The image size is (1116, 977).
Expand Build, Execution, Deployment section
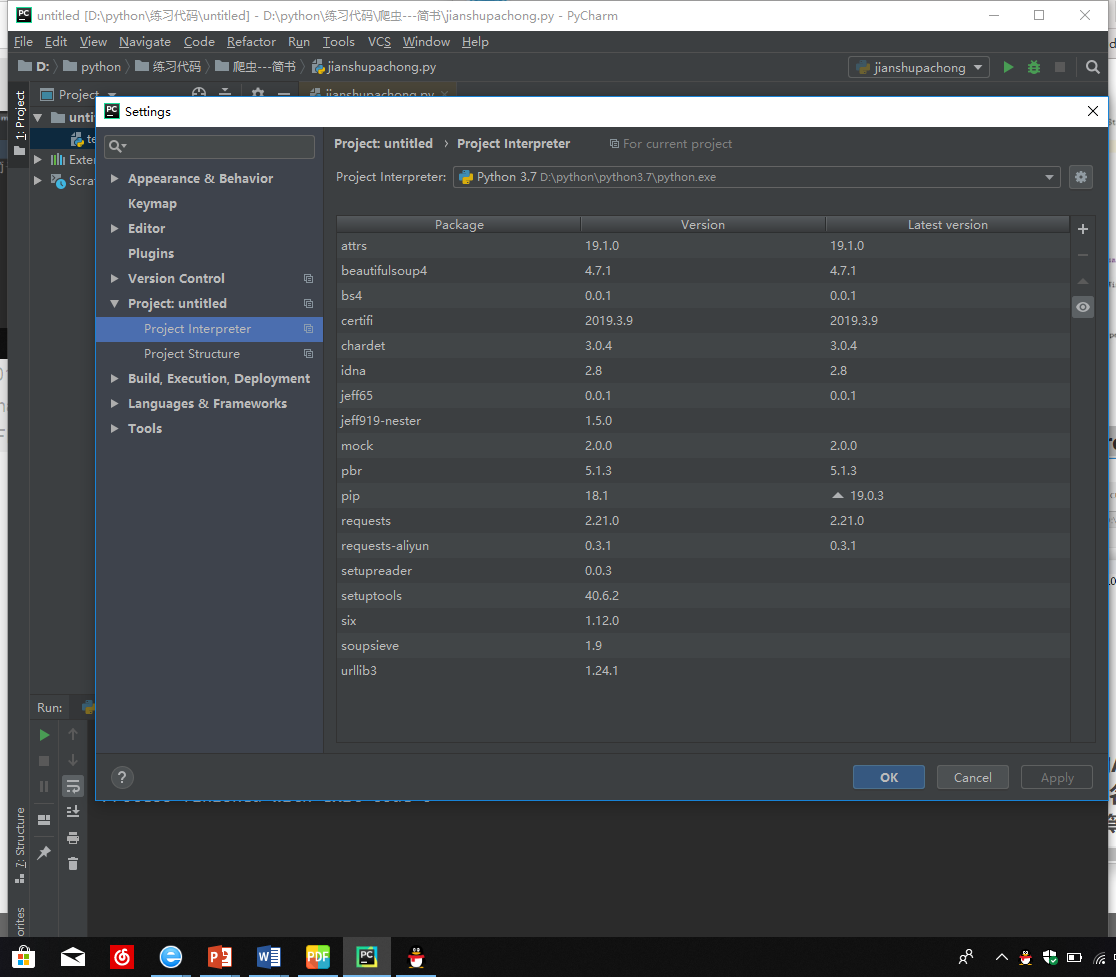click(x=115, y=379)
